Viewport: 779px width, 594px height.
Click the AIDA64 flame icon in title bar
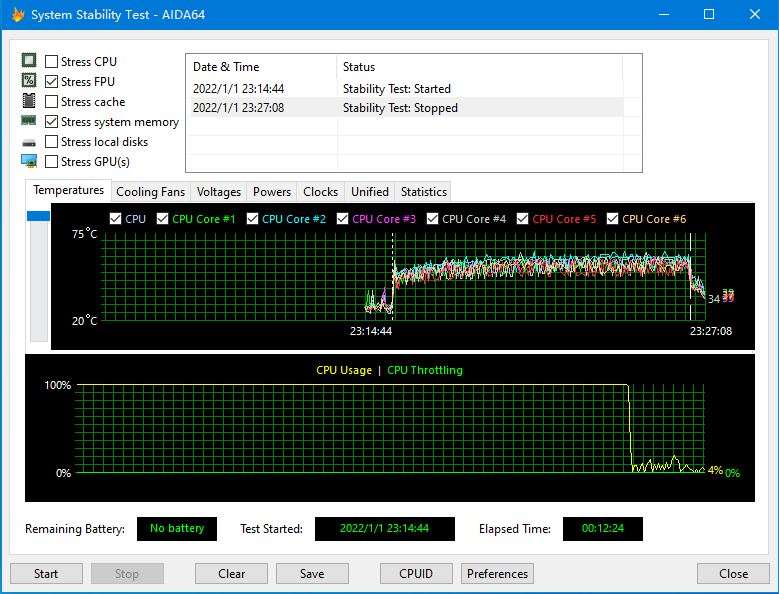[17, 15]
